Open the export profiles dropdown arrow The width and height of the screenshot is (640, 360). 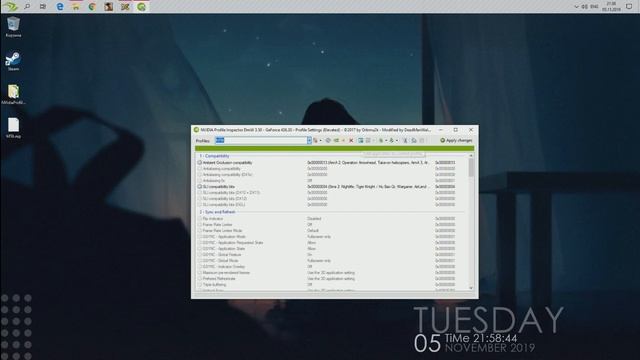coord(386,140)
